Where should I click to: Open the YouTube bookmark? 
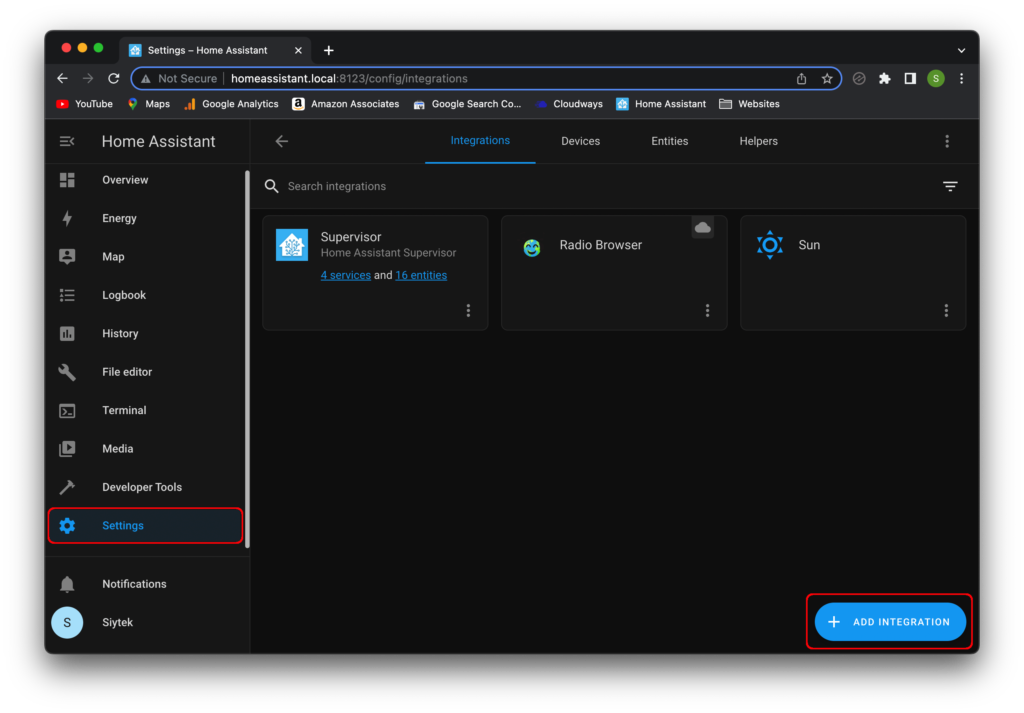[x=84, y=104]
